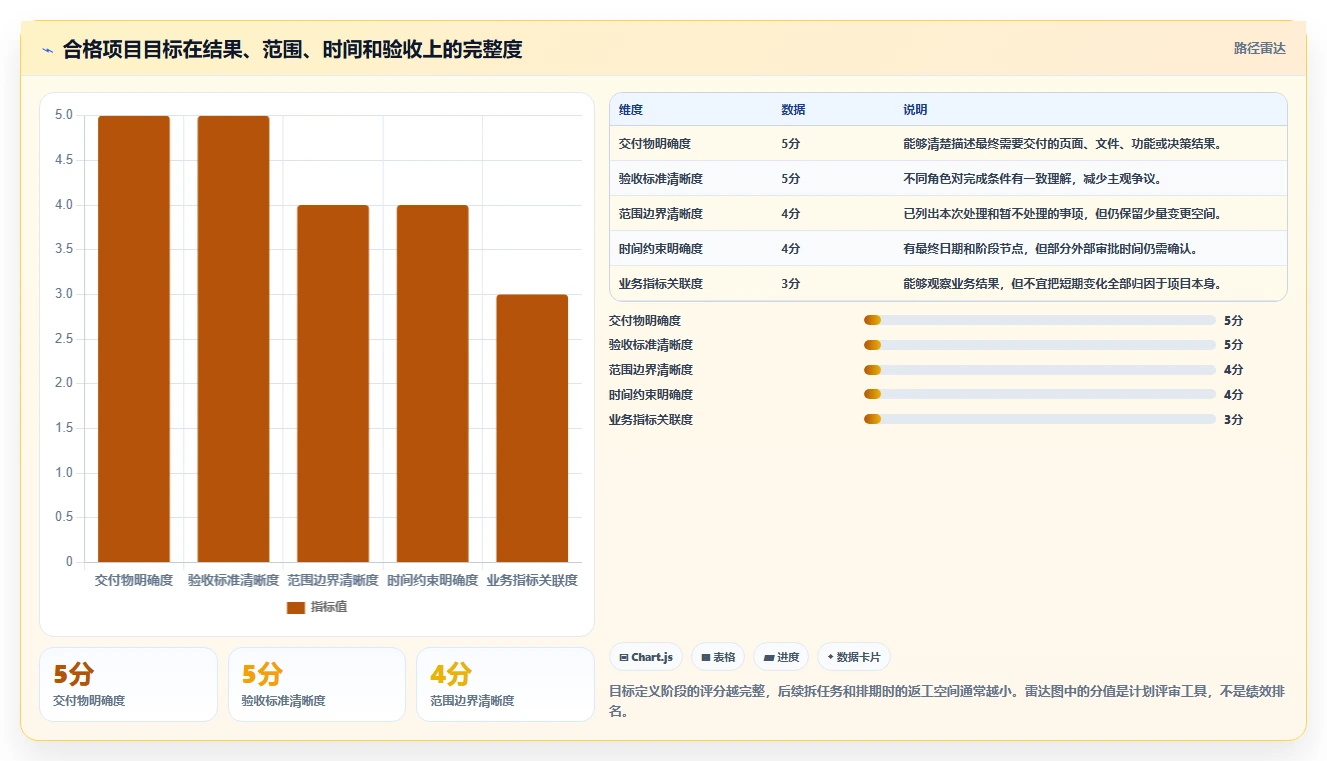
Task: Select the 进度 chip
Action: (x=781, y=657)
